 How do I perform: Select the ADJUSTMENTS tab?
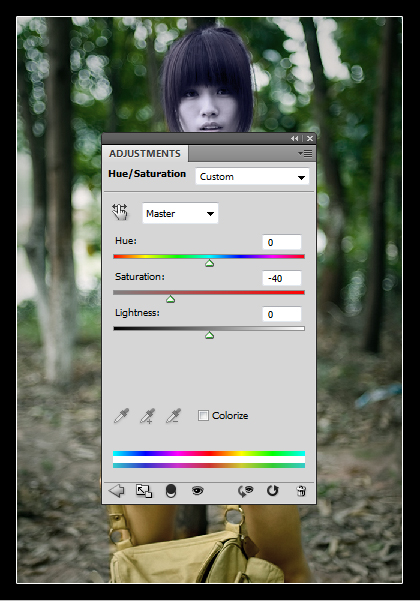coord(145,154)
